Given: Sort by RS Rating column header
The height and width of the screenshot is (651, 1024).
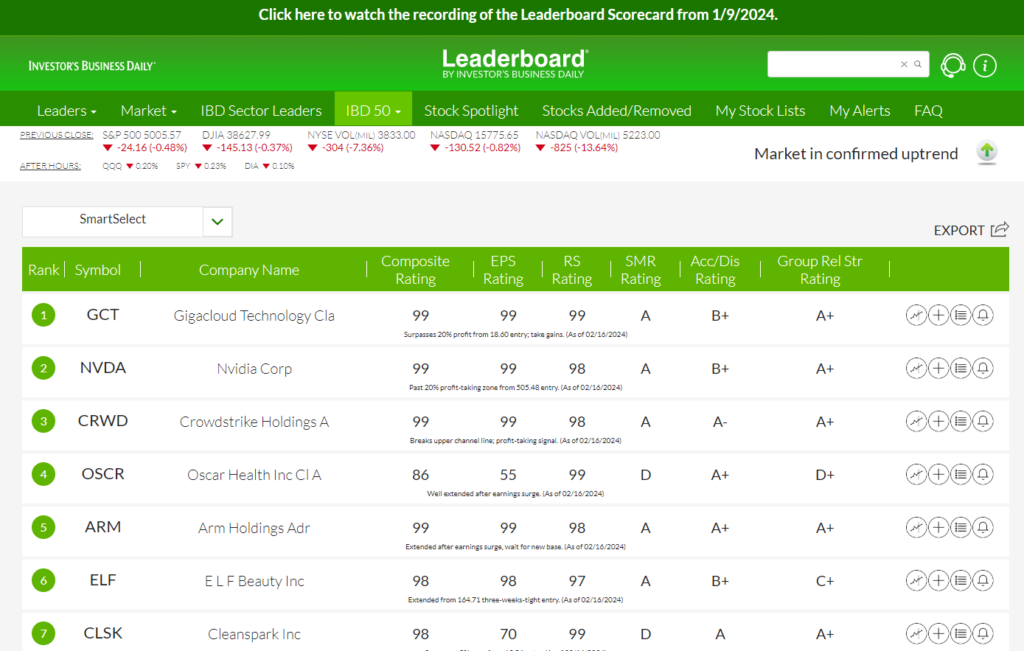Looking at the screenshot, I should tap(571, 270).
